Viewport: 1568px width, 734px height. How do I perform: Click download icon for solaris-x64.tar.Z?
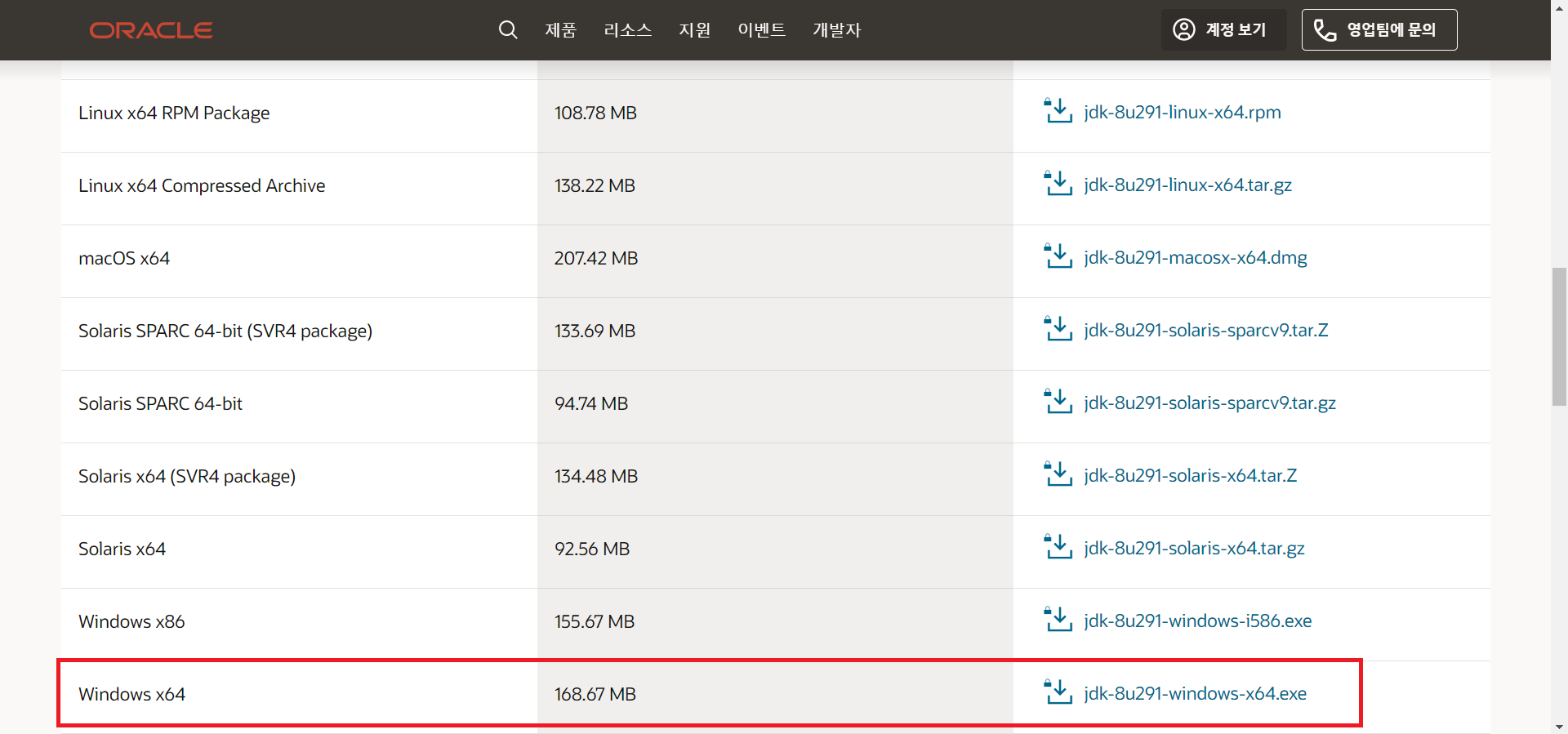point(1058,474)
